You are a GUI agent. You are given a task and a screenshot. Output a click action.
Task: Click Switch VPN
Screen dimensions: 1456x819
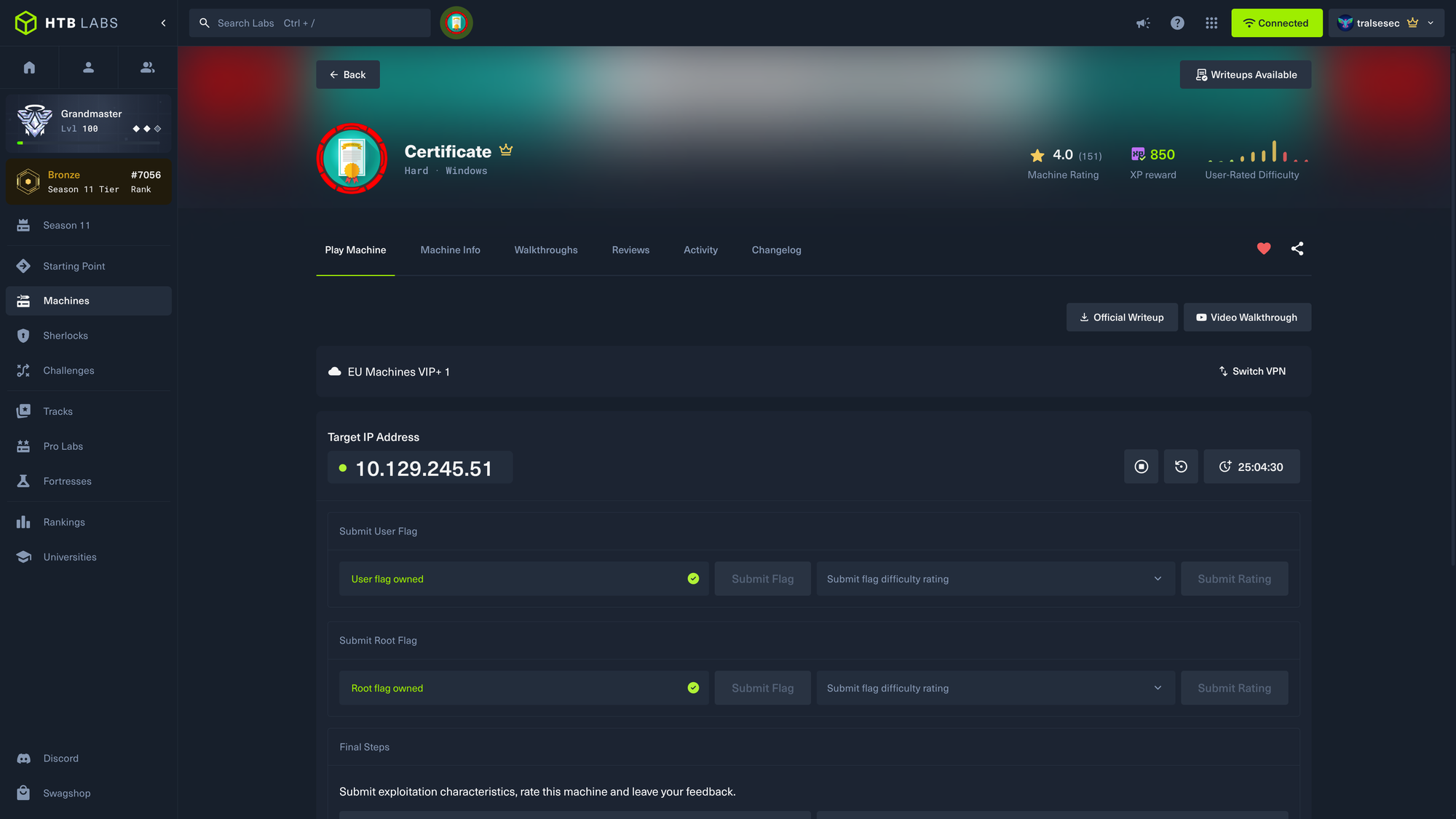1252,371
